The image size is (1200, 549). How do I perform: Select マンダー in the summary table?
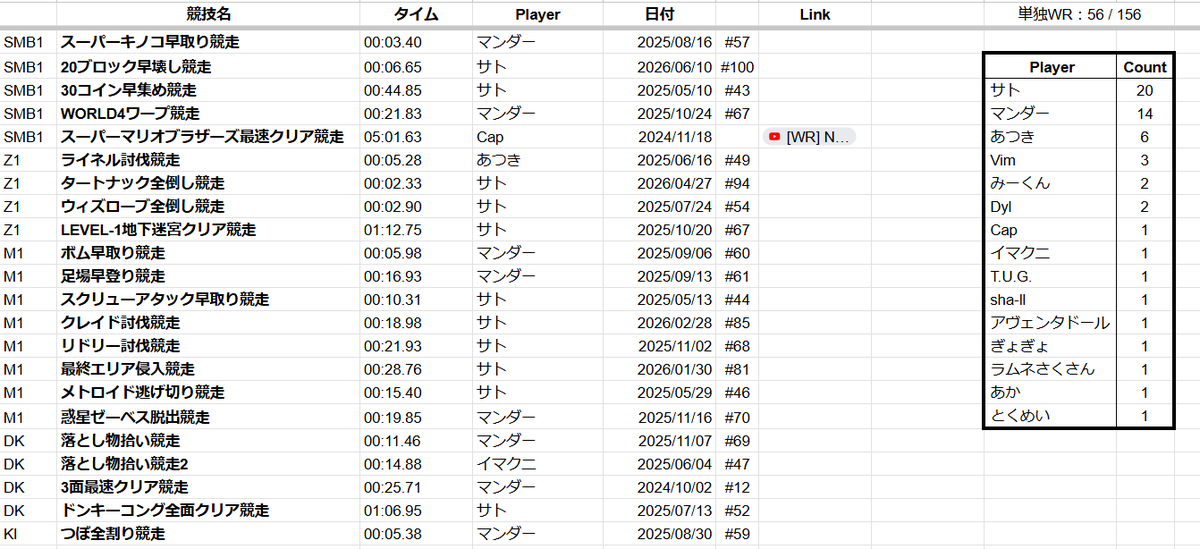coord(1051,113)
